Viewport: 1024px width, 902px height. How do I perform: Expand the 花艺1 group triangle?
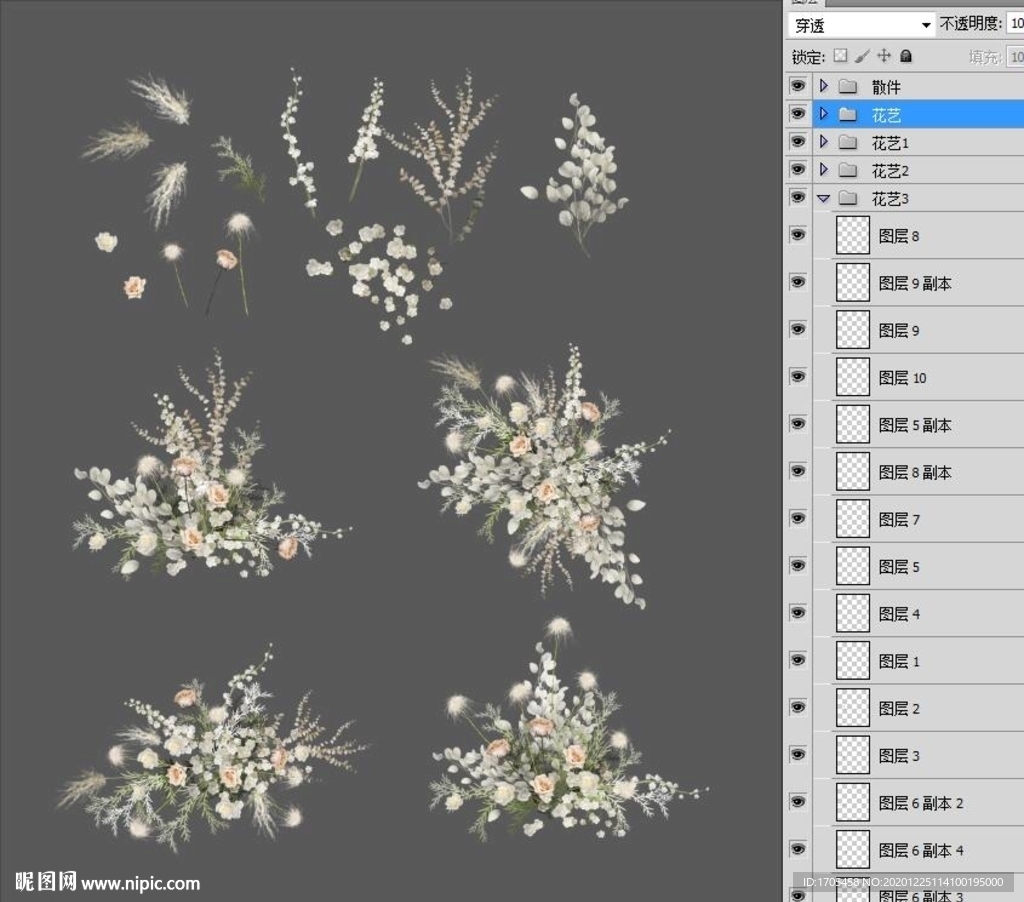pos(823,143)
